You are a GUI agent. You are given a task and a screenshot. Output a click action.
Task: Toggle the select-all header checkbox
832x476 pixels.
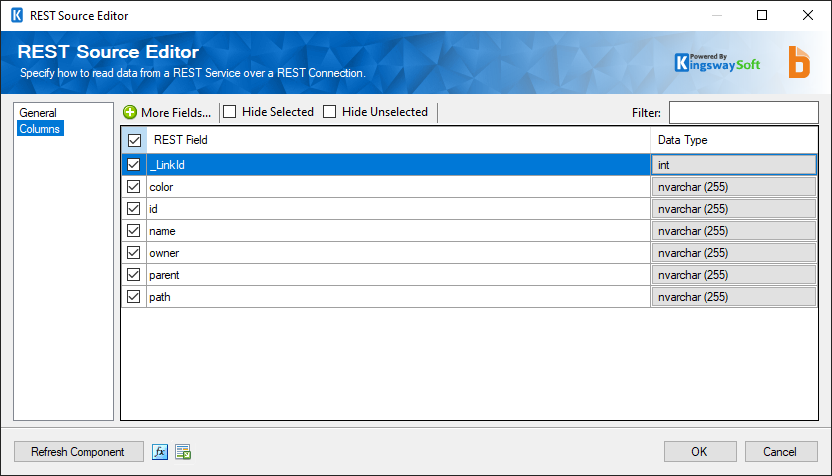pyautogui.click(x=134, y=140)
